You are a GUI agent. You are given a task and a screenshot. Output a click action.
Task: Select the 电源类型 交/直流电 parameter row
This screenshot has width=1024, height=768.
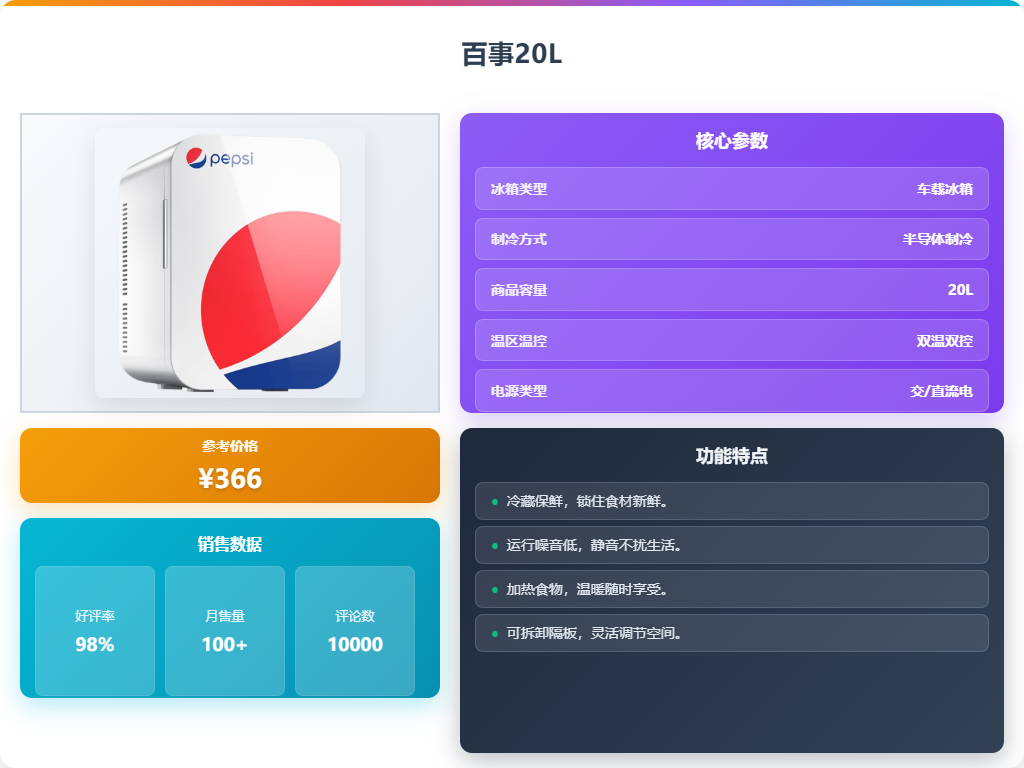(731, 391)
